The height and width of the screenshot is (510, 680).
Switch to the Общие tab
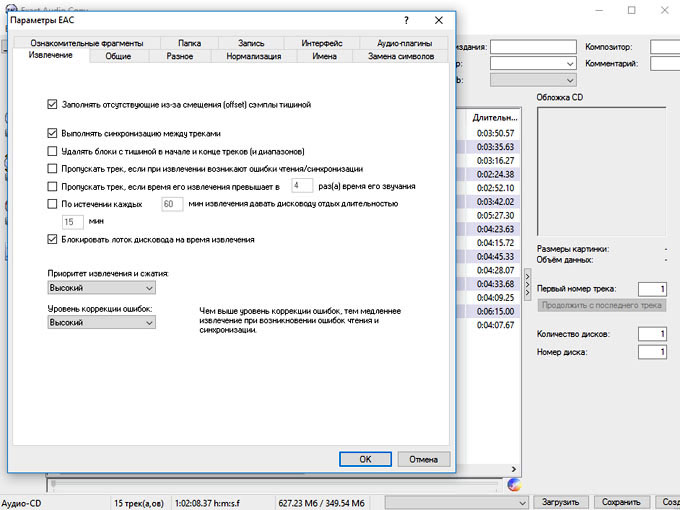[118, 57]
